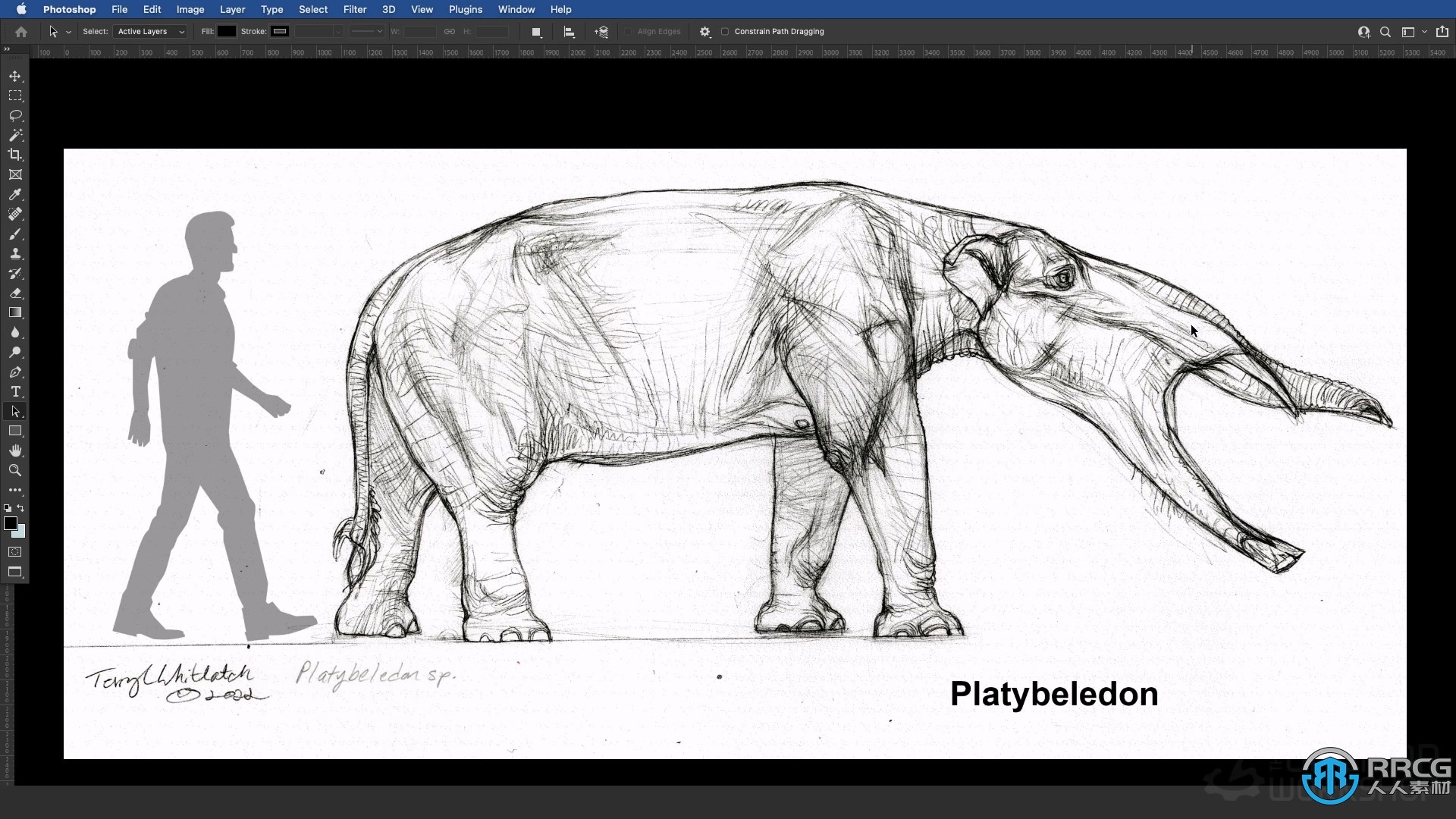1456x819 pixels.
Task: Select the Gradient tool
Action: (15, 313)
